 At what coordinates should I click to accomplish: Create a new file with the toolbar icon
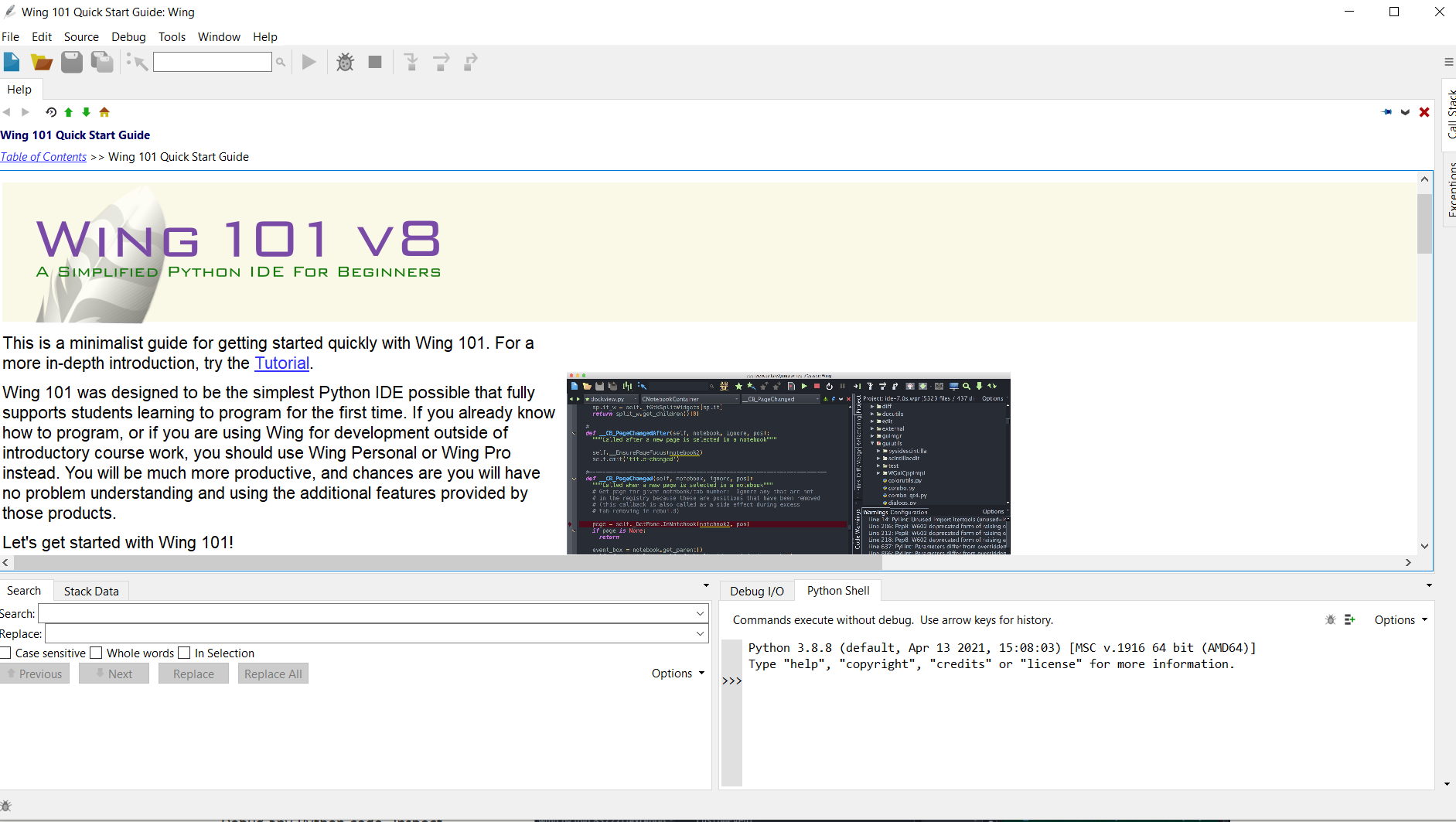(12, 62)
